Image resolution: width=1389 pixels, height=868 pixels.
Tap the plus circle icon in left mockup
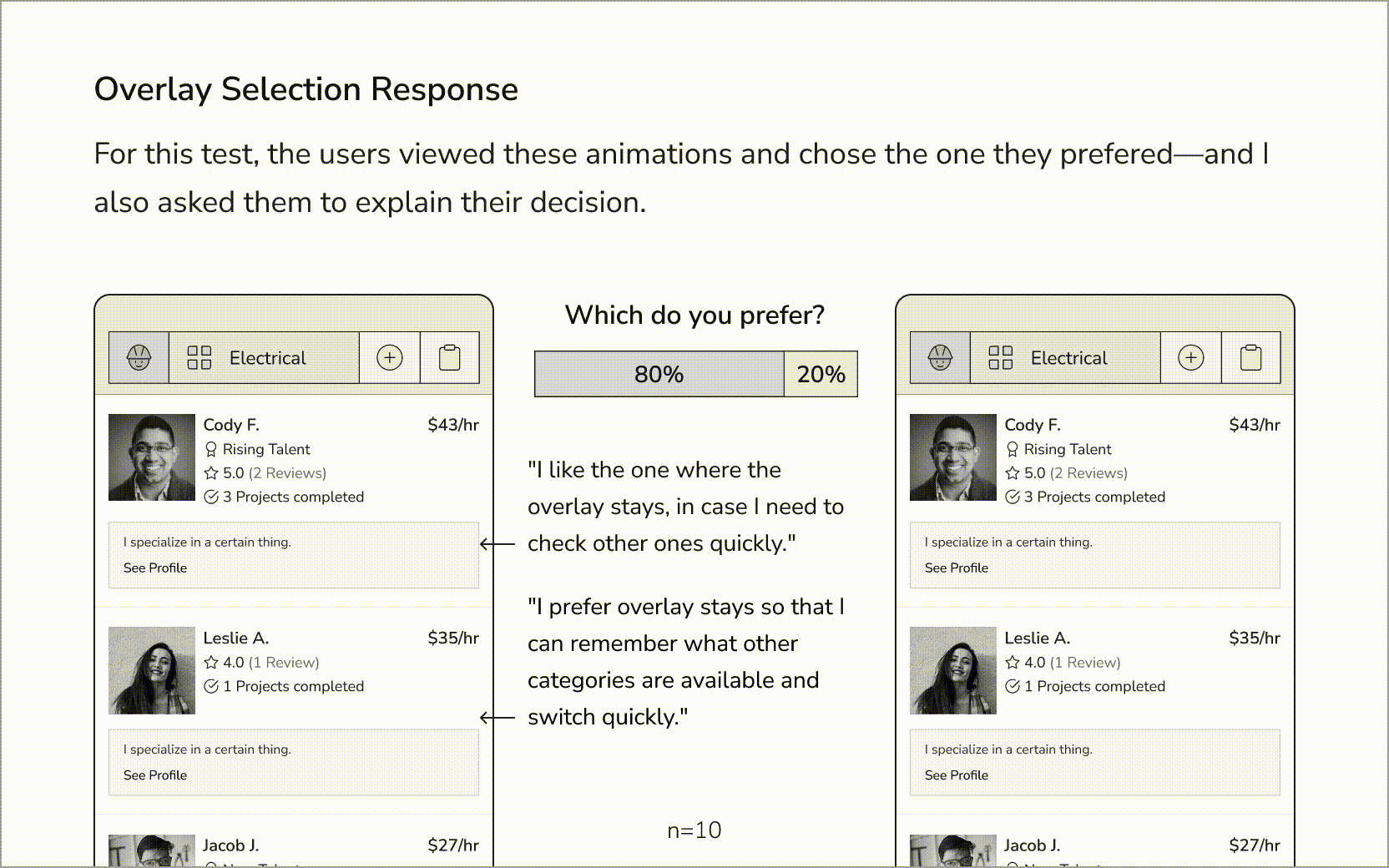[x=390, y=358]
